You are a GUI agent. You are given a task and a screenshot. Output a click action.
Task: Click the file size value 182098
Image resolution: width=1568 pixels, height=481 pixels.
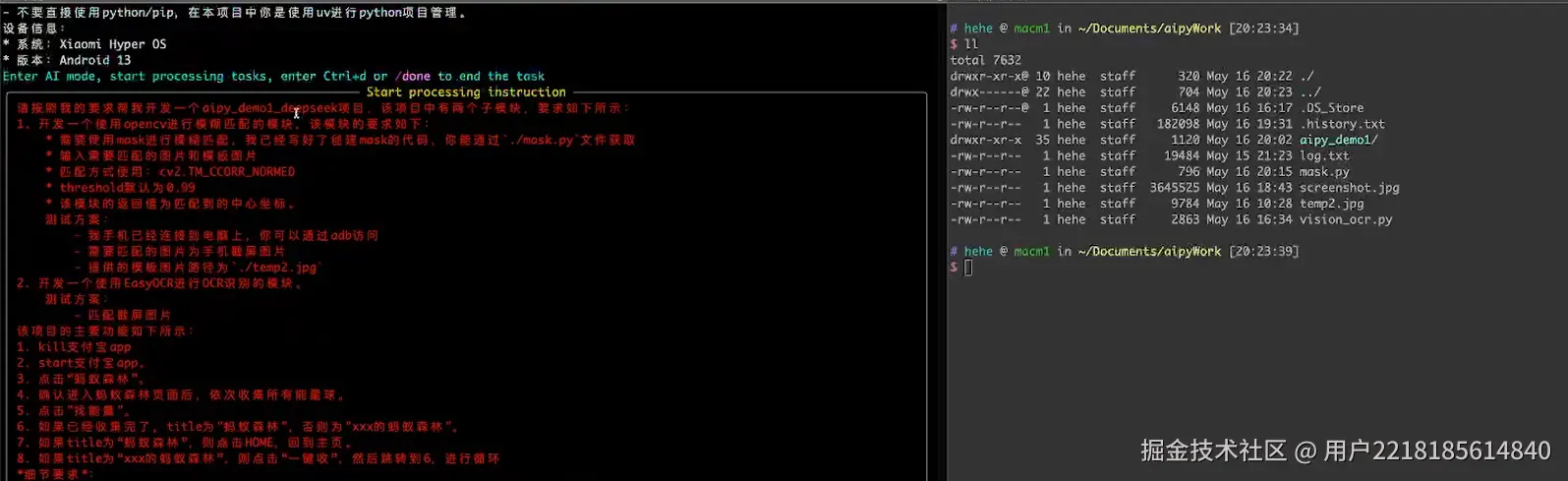click(x=1179, y=124)
